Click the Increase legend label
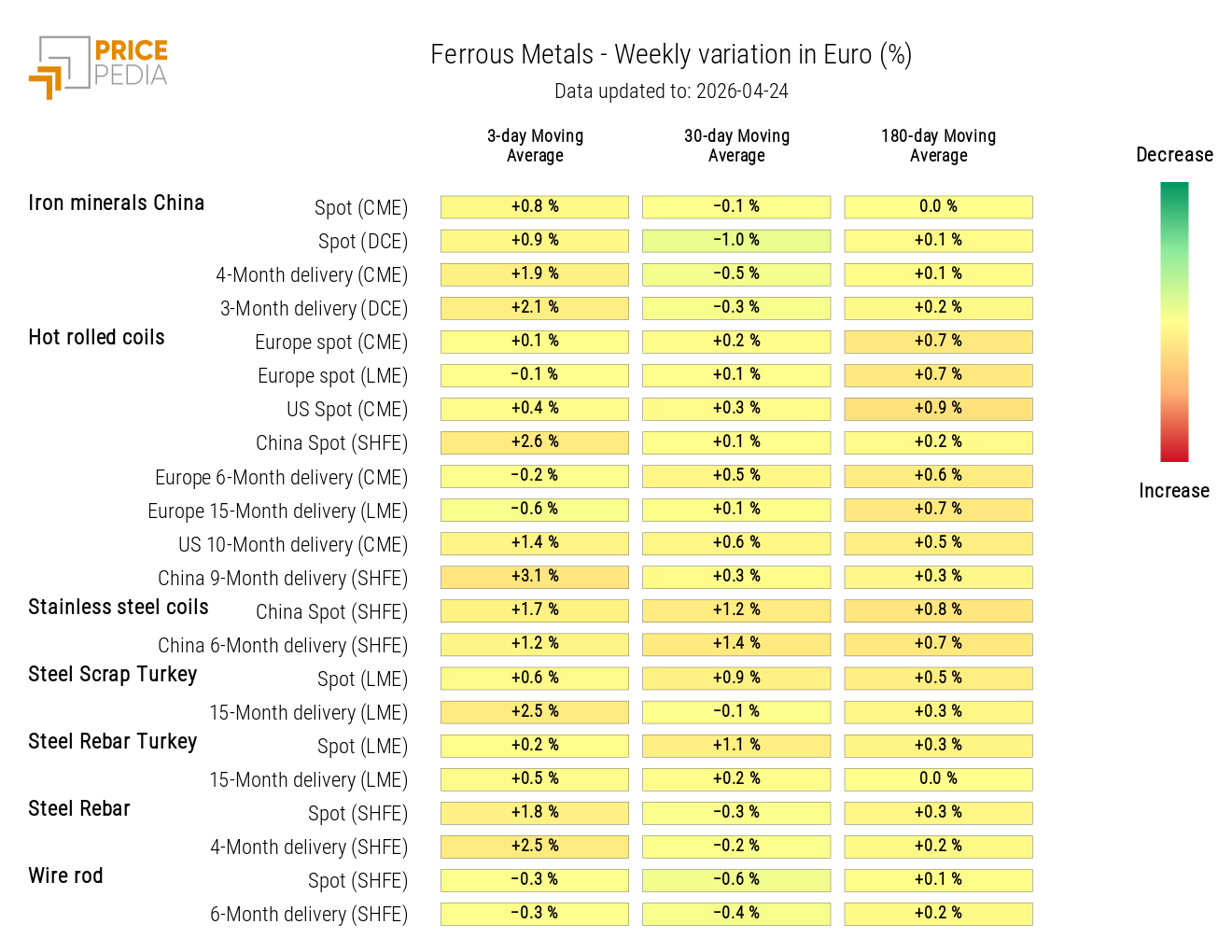Image resolution: width=1232 pixels, height=952 pixels. point(1174,491)
